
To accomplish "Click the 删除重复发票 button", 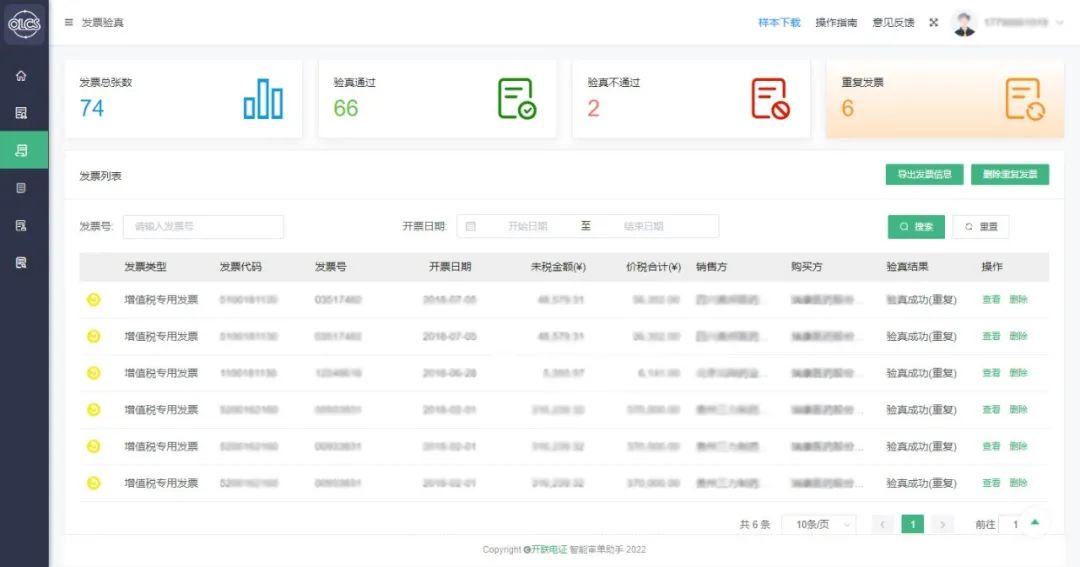I will [x=1010, y=174].
